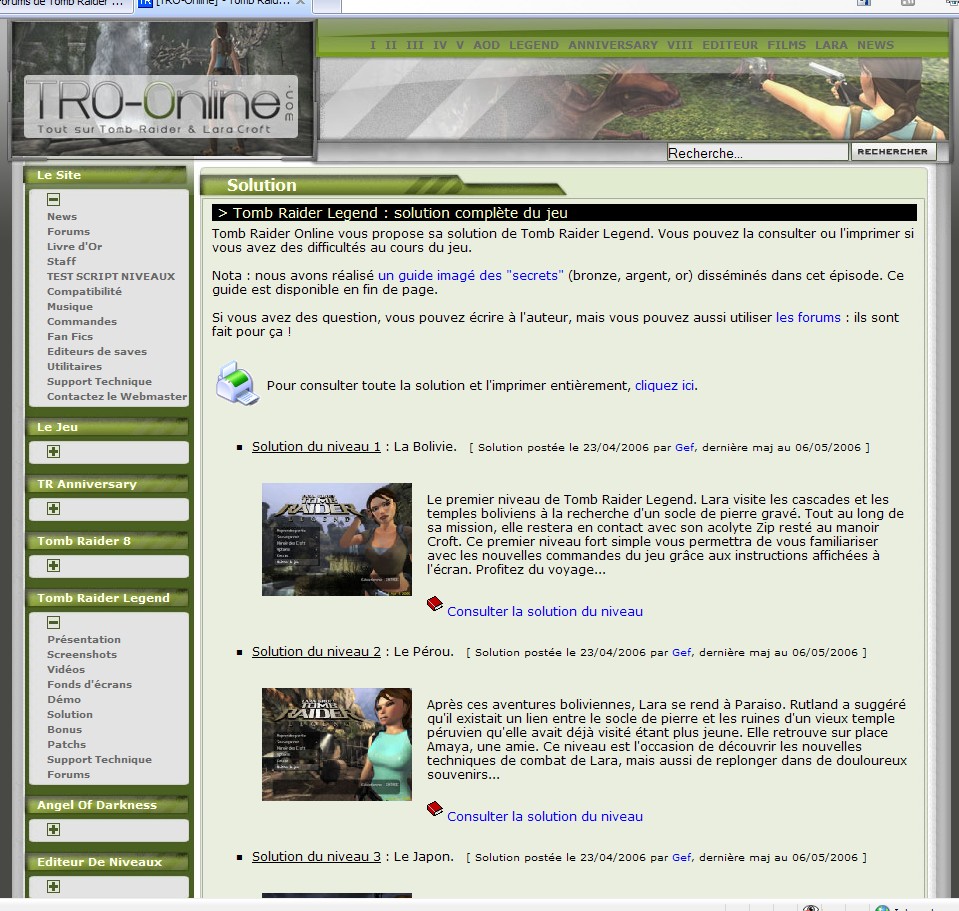959x911 pixels.
Task: Open Livre d'Or in the sidebar
Action: 75,246
